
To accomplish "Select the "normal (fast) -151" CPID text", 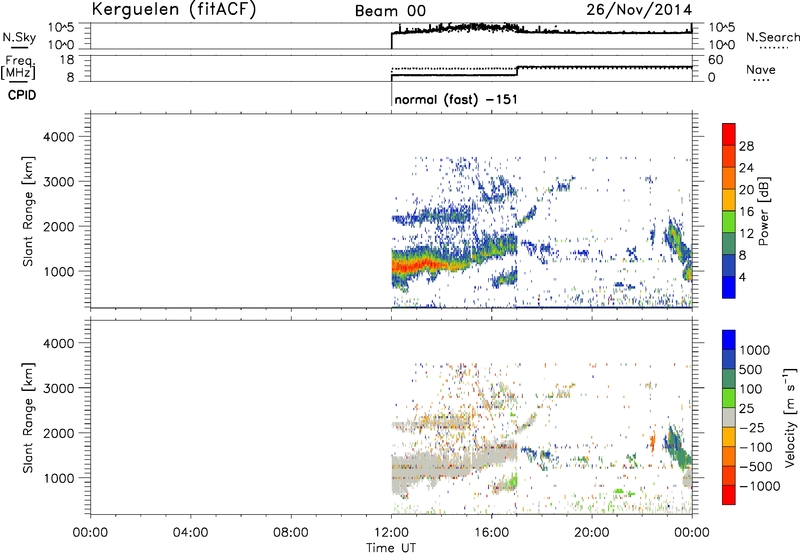I will click(x=456, y=99).
